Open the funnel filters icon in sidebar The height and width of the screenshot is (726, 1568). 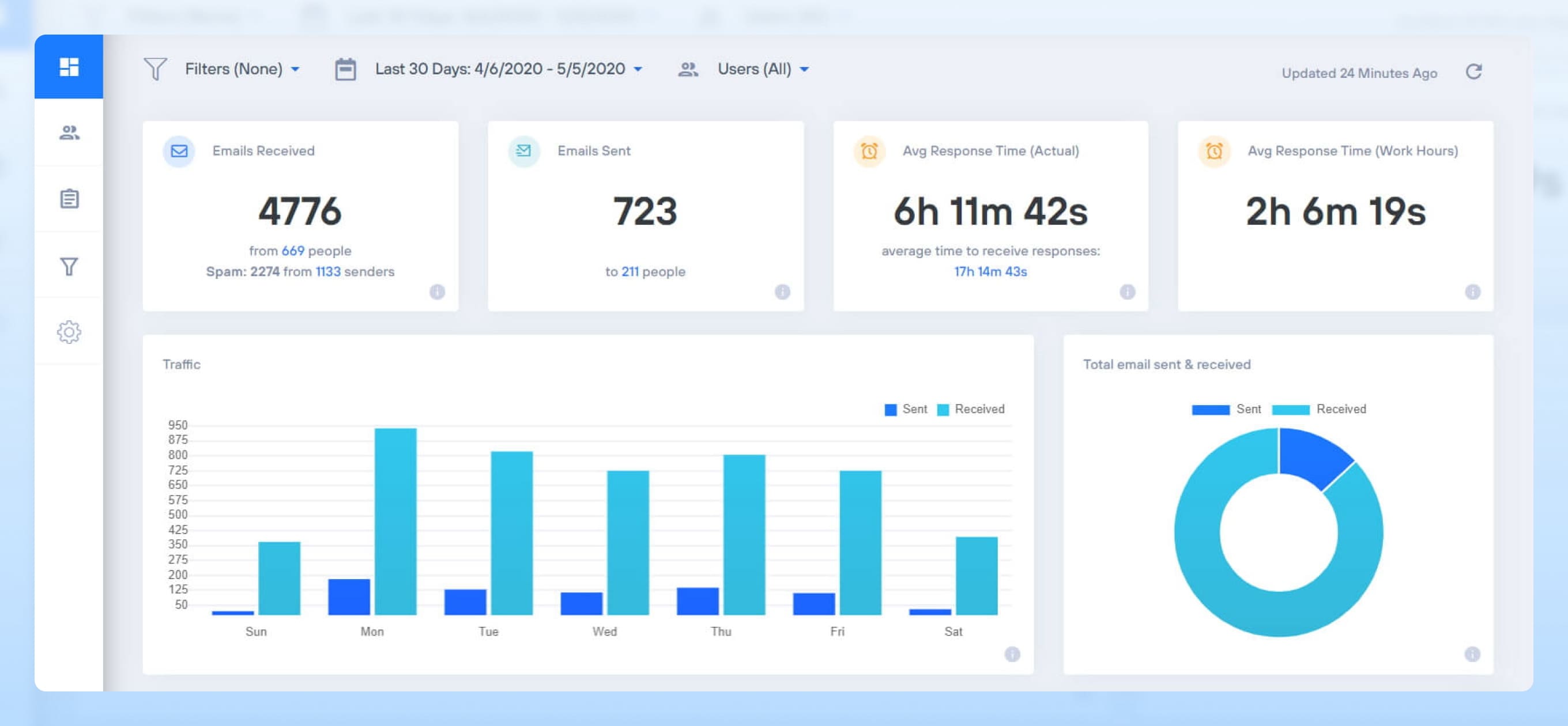(x=69, y=266)
